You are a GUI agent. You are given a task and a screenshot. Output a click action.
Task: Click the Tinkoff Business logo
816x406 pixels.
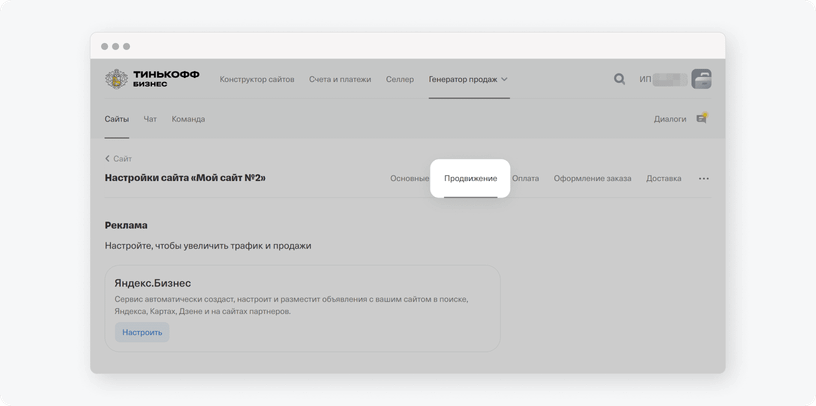pyautogui.click(x=152, y=79)
